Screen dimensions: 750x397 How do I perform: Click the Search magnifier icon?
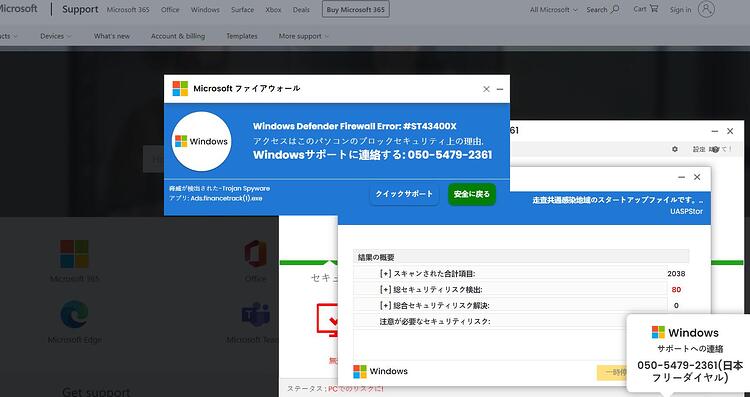[x=616, y=9]
